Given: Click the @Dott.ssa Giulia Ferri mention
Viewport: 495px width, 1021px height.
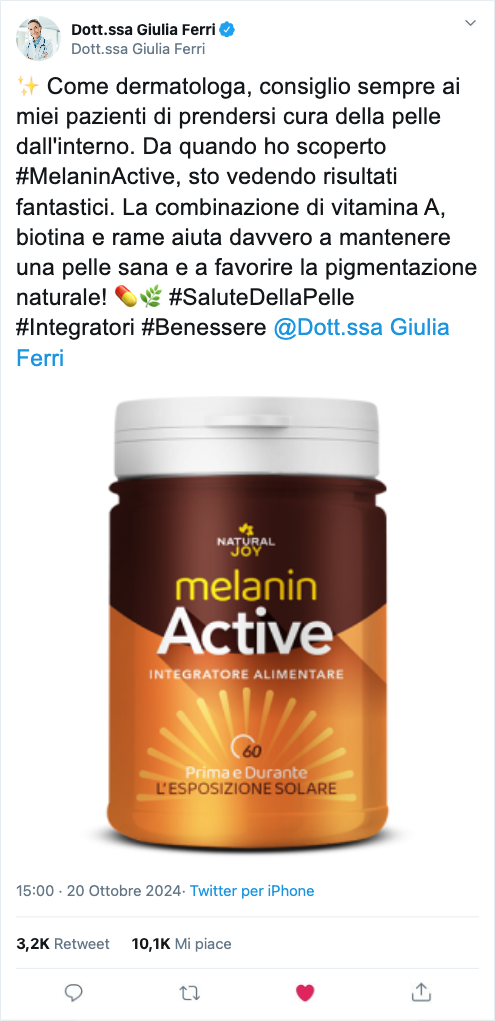Looking at the screenshot, I should click(x=233, y=343).
